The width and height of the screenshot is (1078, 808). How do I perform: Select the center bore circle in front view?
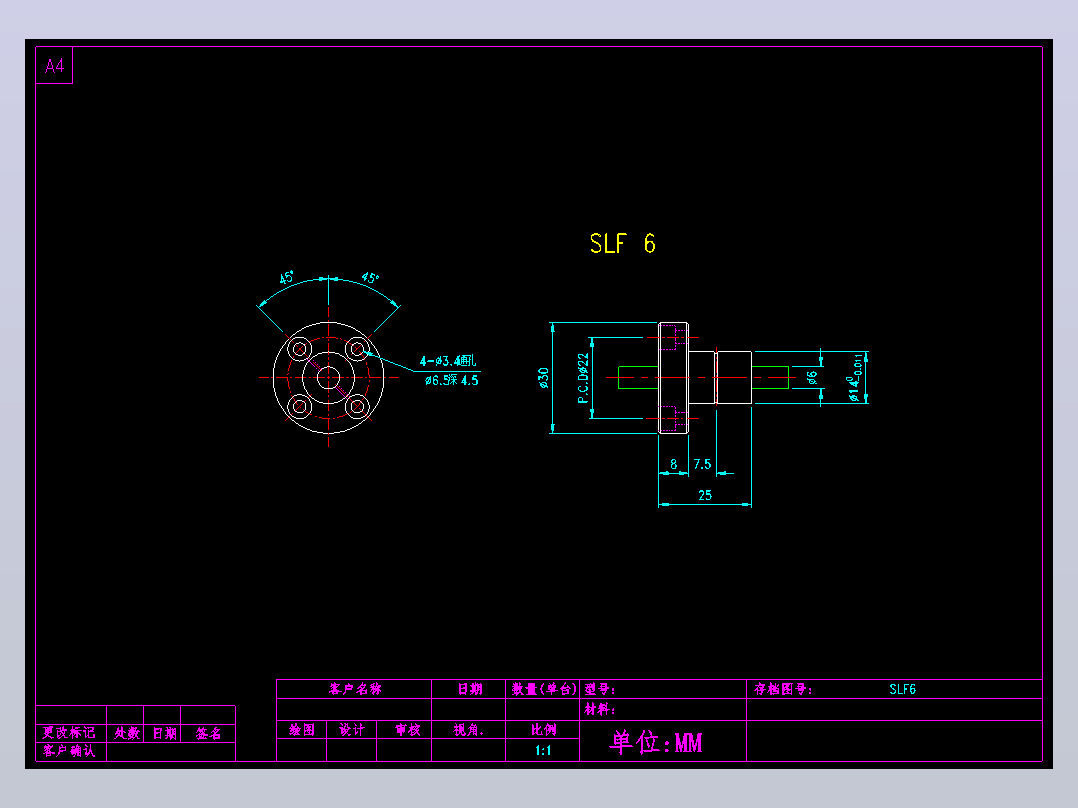tap(329, 378)
